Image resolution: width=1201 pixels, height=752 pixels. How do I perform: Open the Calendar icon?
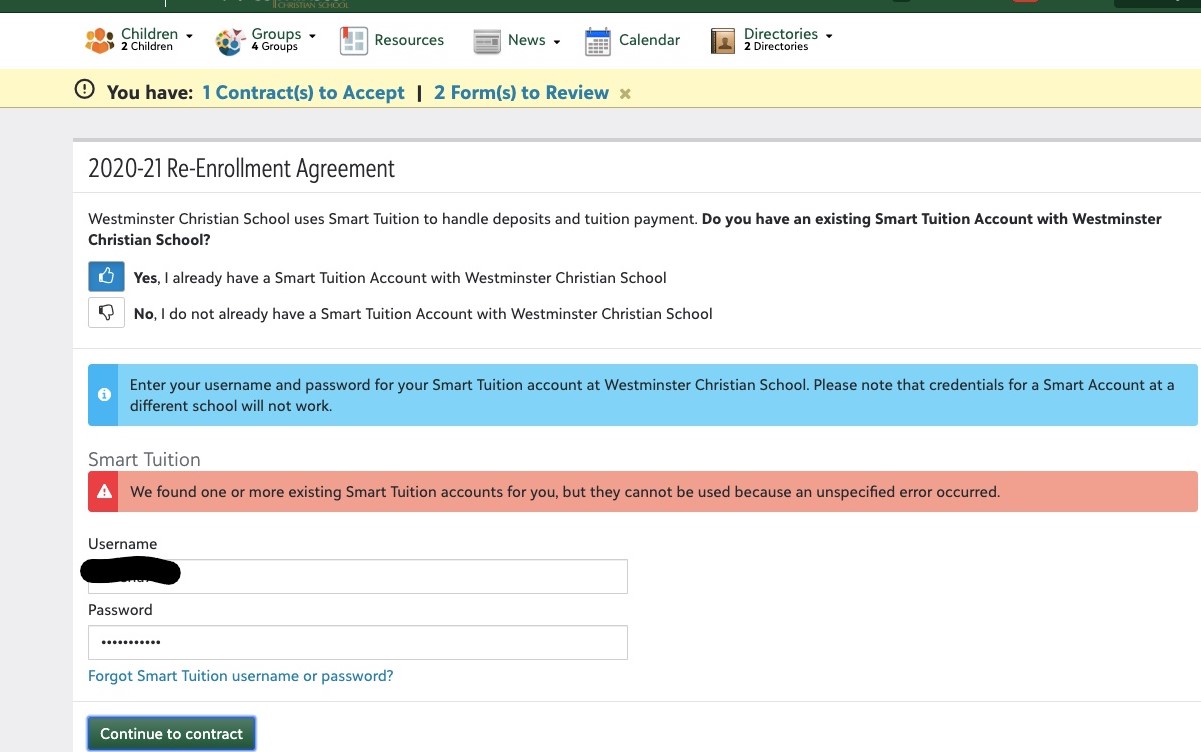click(598, 41)
